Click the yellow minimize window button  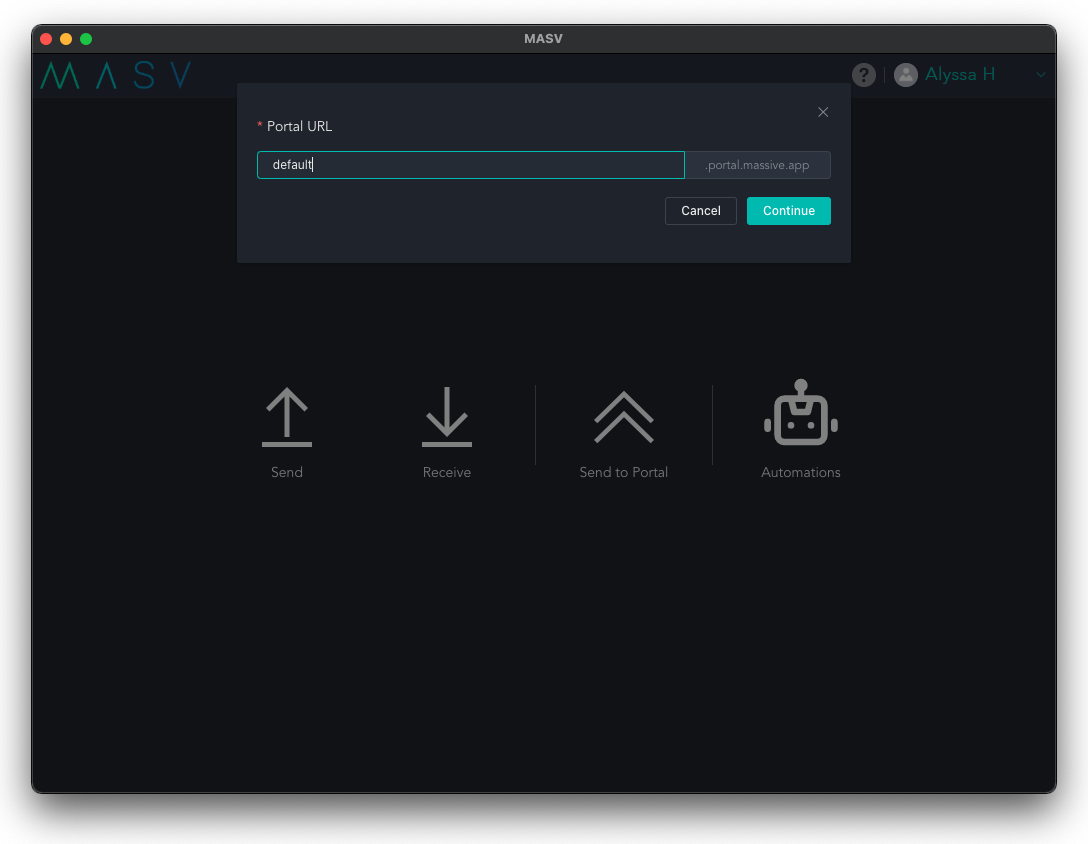pyautogui.click(x=66, y=39)
